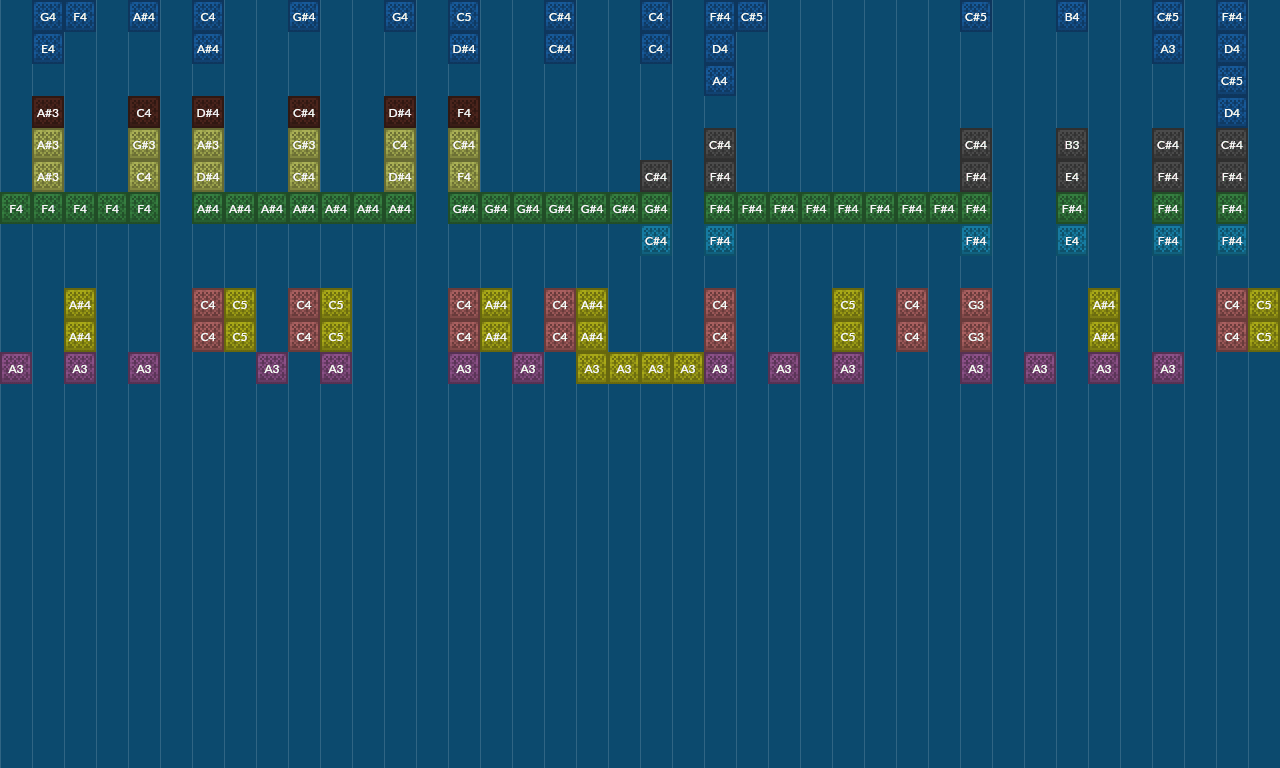Click the blue A4 note block
This screenshot has width=1280, height=768.
[x=720, y=80]
